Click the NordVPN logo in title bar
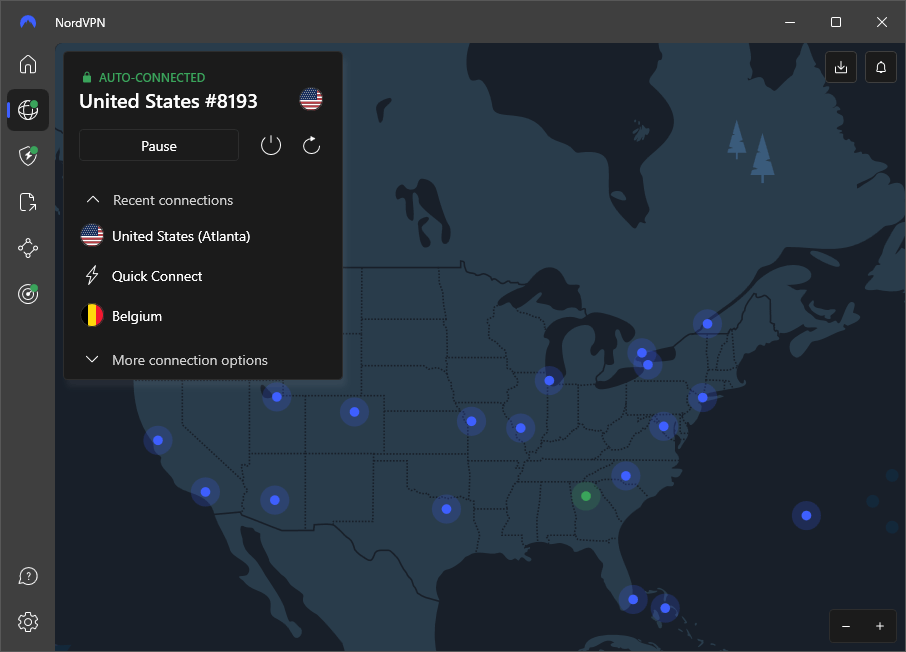This screenshot has height=652, width=906. point(28,22)
